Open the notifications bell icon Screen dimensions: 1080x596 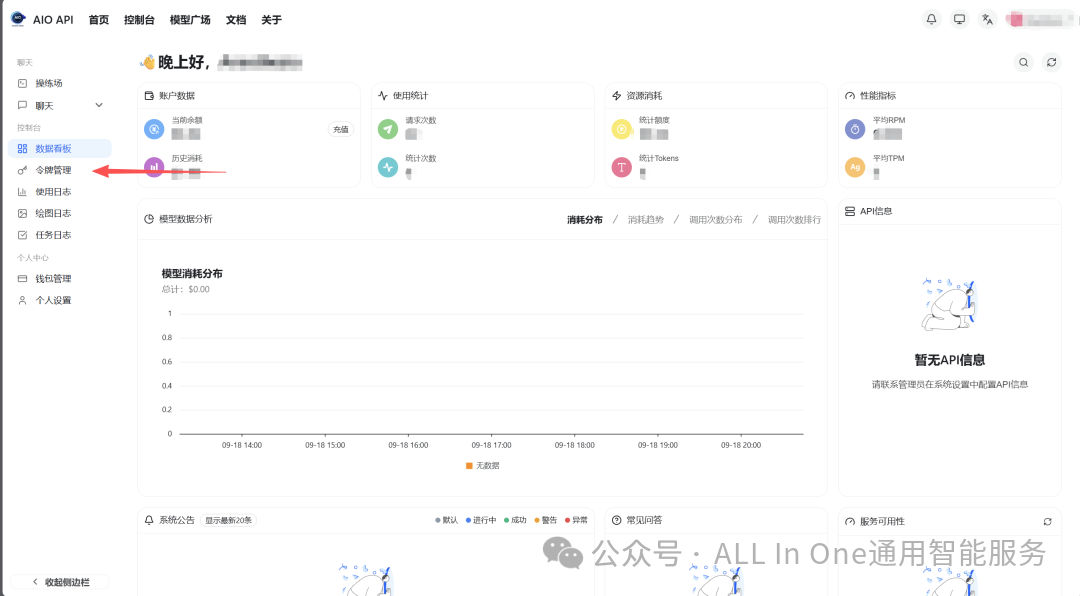click(x=931, y=19)
